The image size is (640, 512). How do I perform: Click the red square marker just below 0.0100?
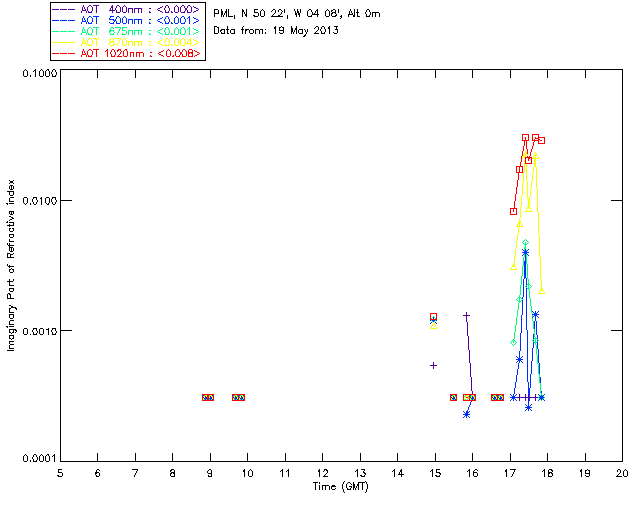click(x=513, y=211)
